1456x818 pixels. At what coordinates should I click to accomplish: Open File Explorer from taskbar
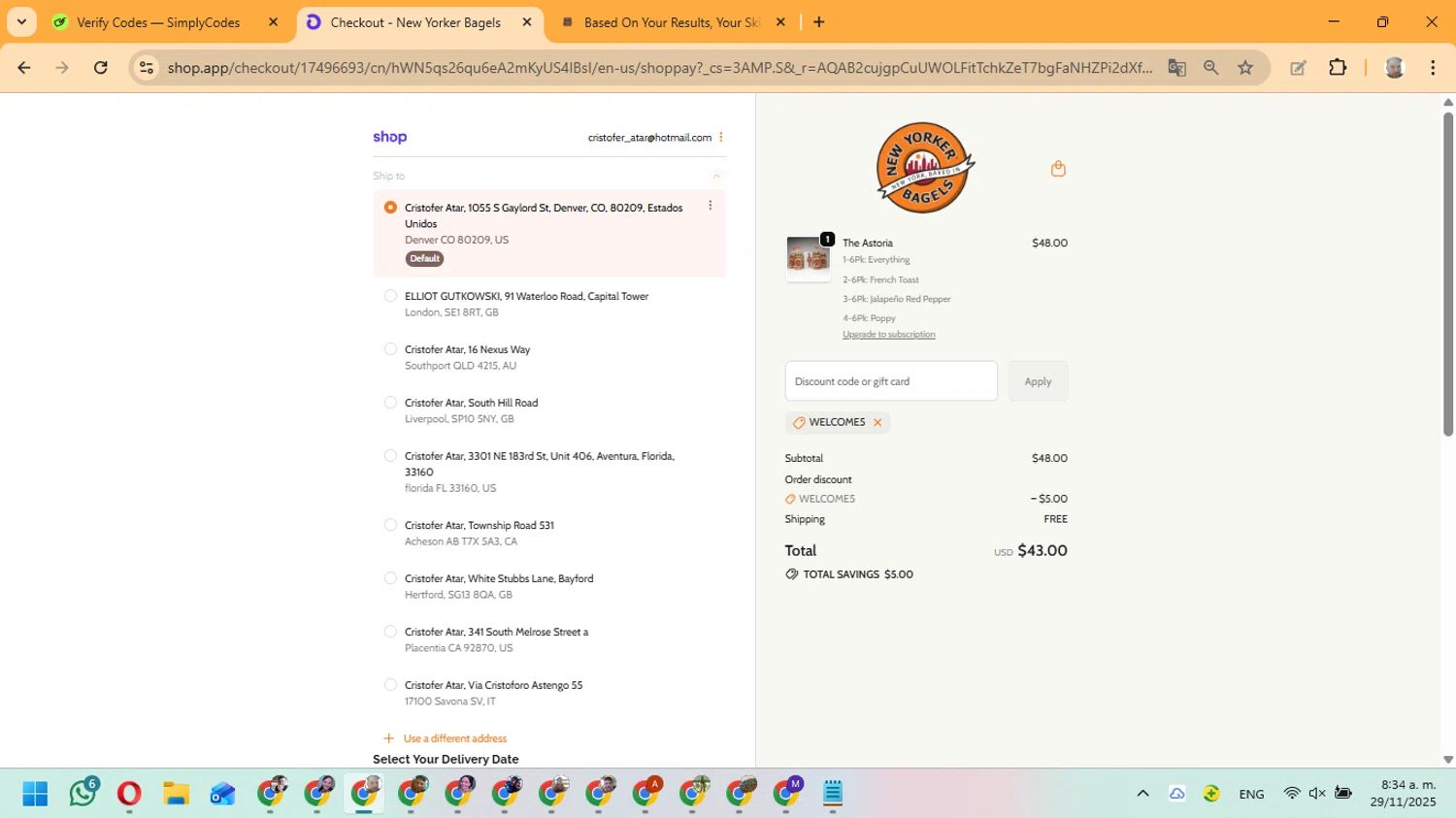pyautogui.click(x=176, y=794)
